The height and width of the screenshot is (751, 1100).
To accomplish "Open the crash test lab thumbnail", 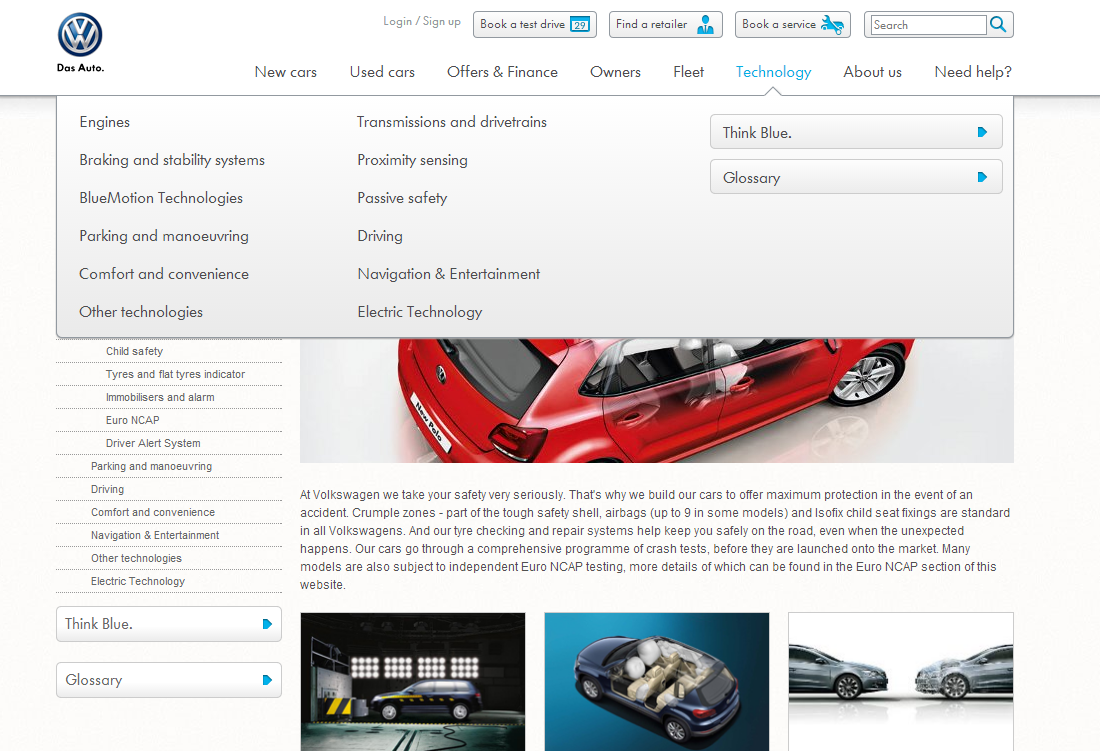I will point(412,682).
